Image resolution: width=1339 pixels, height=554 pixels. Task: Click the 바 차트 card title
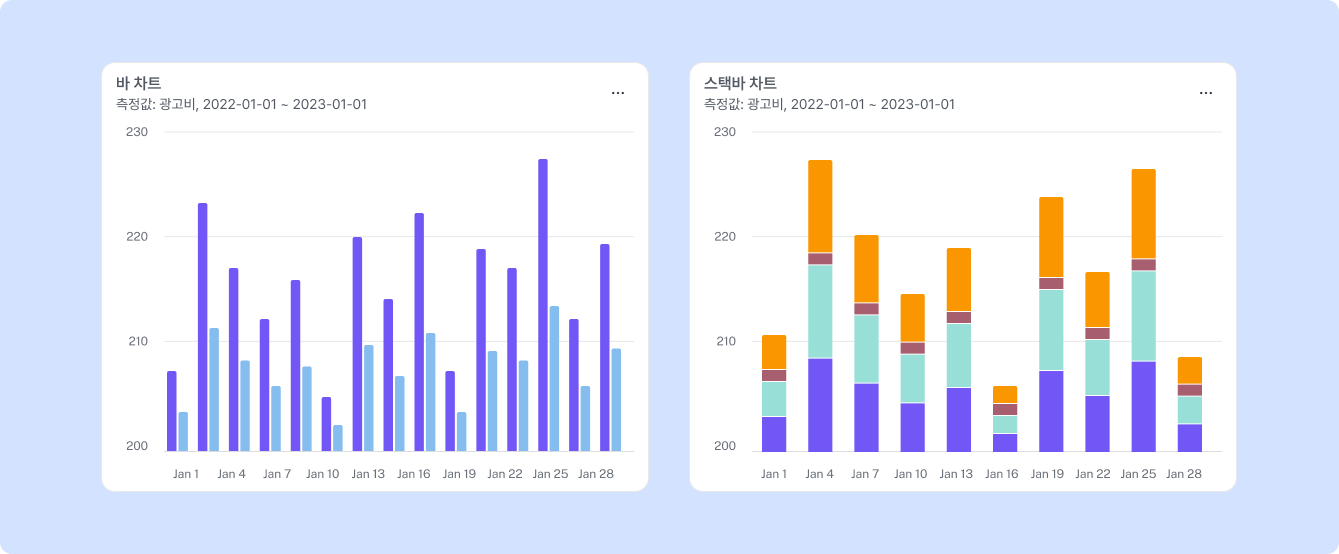click(138, 83)
